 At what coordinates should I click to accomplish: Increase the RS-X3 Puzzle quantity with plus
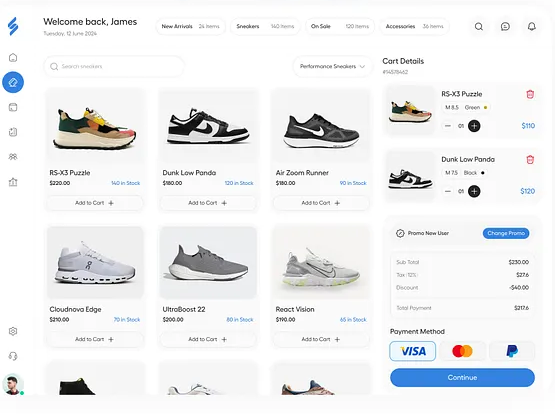474,126
